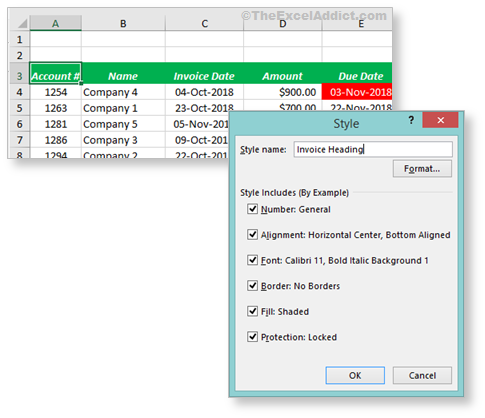485x418 pixels.
Task: Click the 'Account #' heading cell
Action: pyautogui.click(x=55, y=74)
